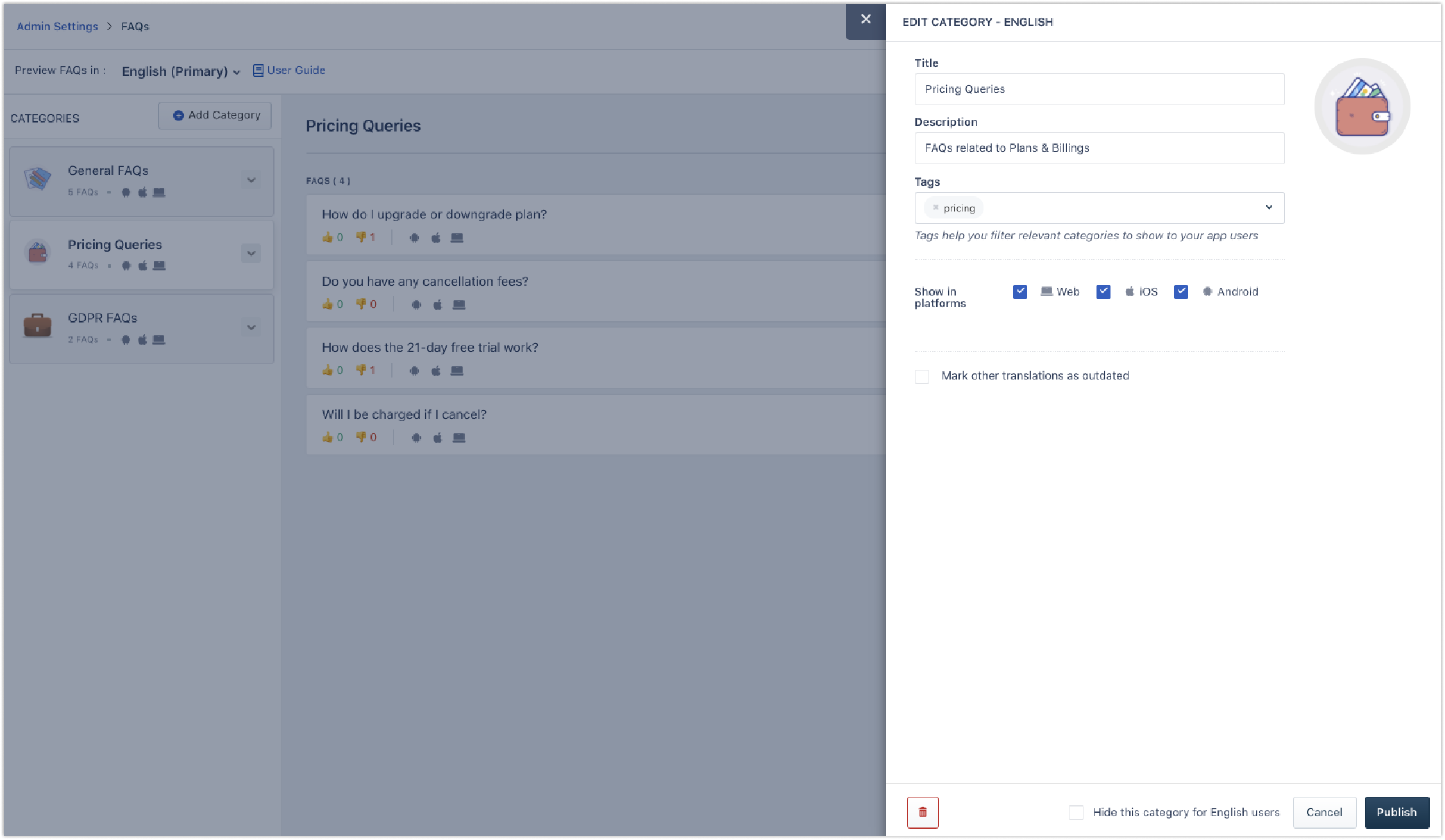Click the plus icon in Add Category

(178, 115)
